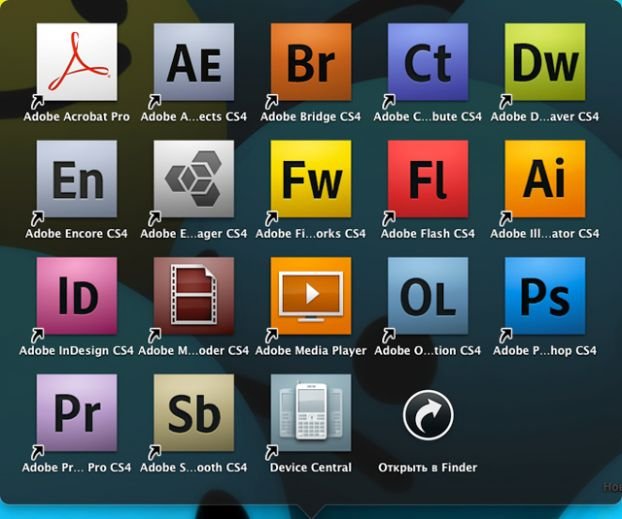Start Adobe Soundbooth CS4
The width and height of the screenshot is (622, 519).
[194, 413]
